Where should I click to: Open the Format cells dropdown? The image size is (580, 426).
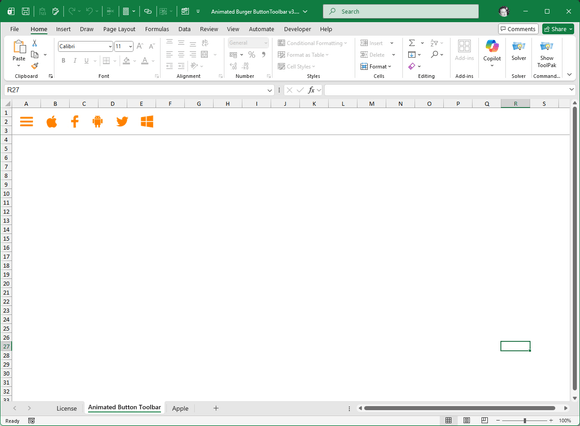click(x=375, y=66)
